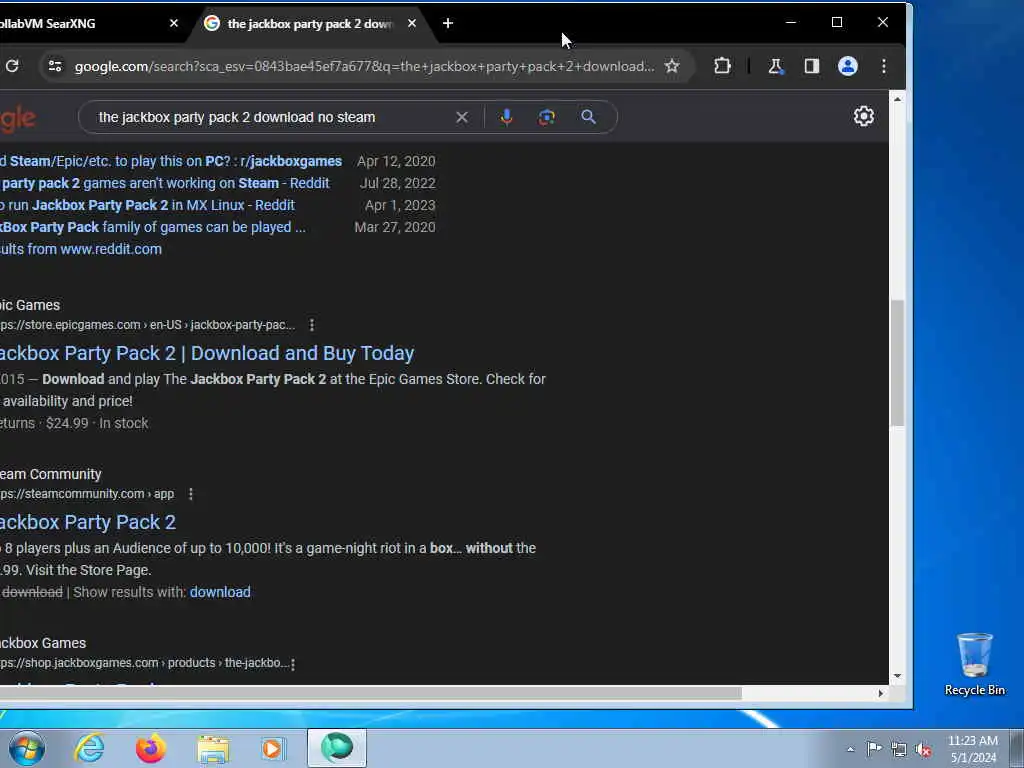Open Windows Media Player from taskbar
Screen dimensions: 1024x768
pos(273,748)
